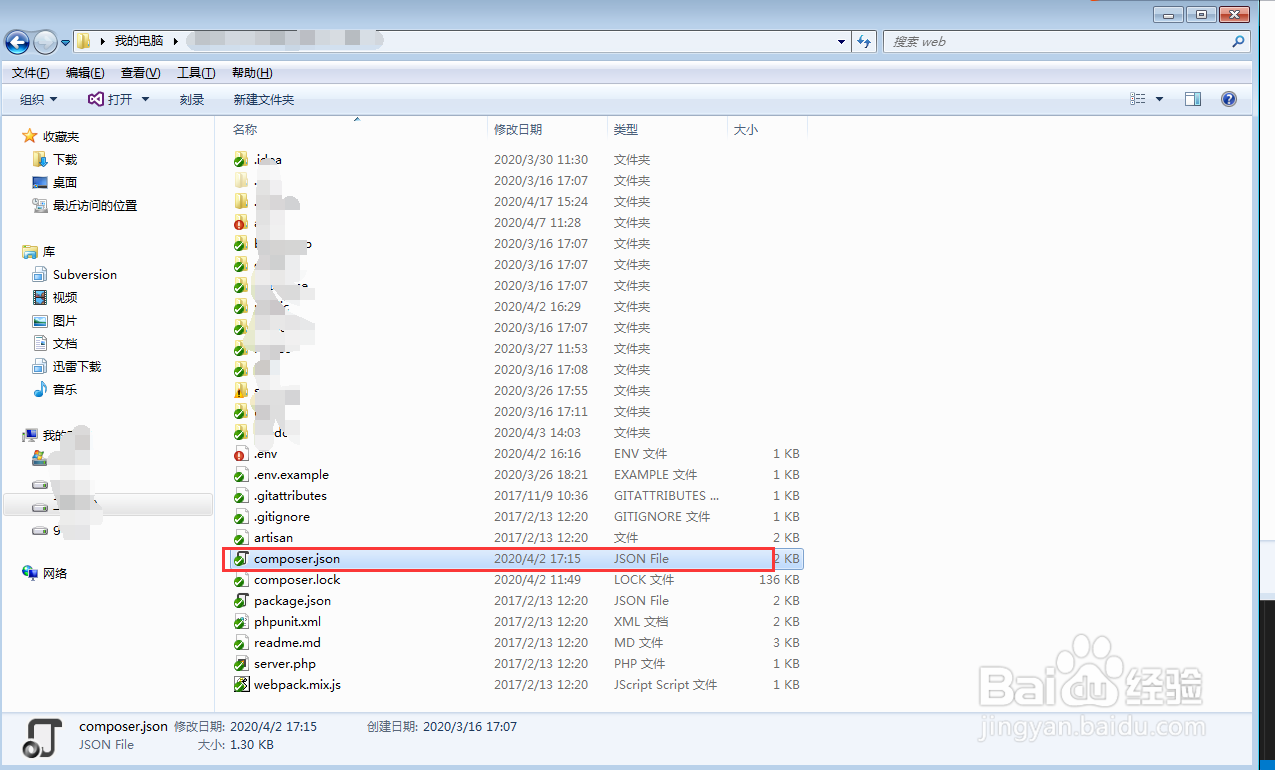Click the Visual Studio icon beside 打开

coord(95,99)
